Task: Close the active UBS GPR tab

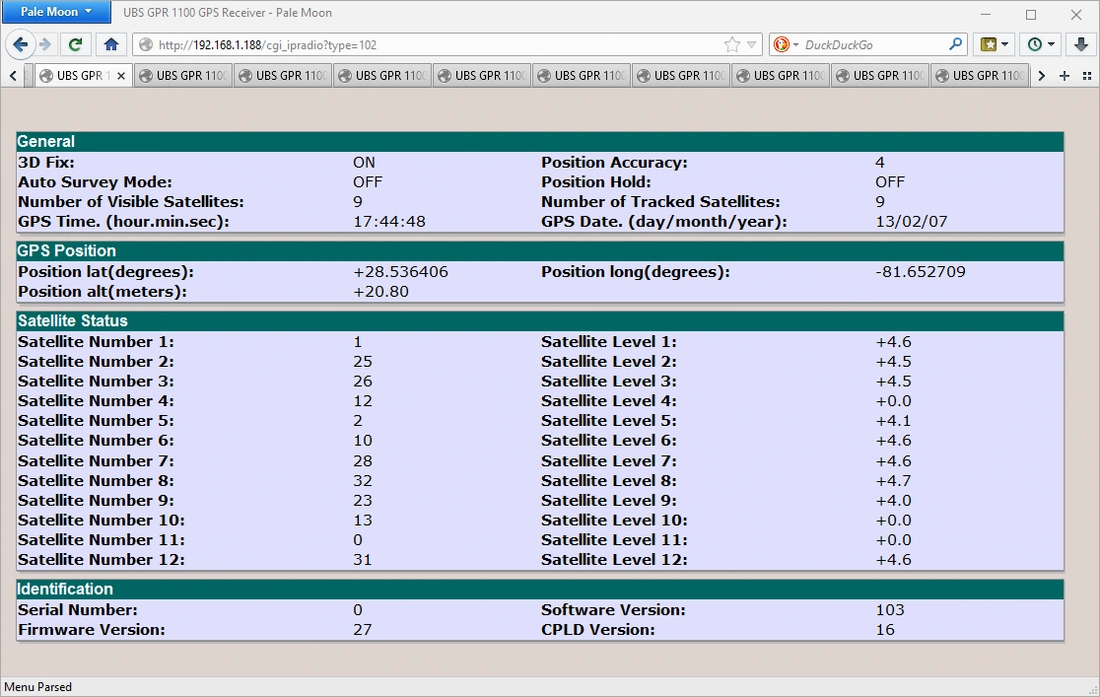Action: tap(121, 76)
